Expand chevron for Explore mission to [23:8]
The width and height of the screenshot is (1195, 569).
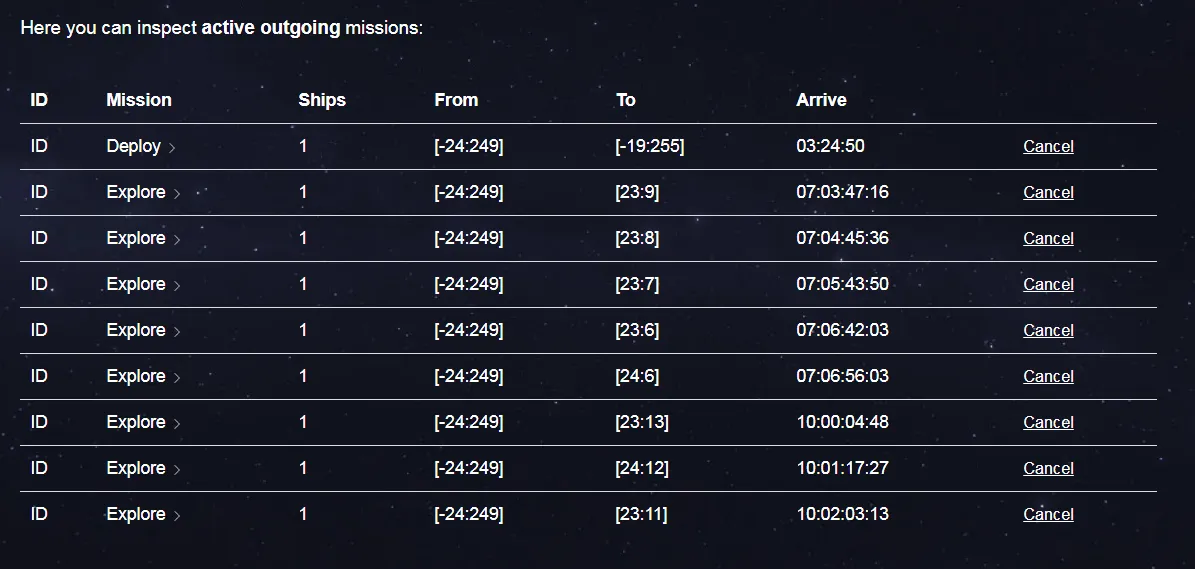pos(177,239)
